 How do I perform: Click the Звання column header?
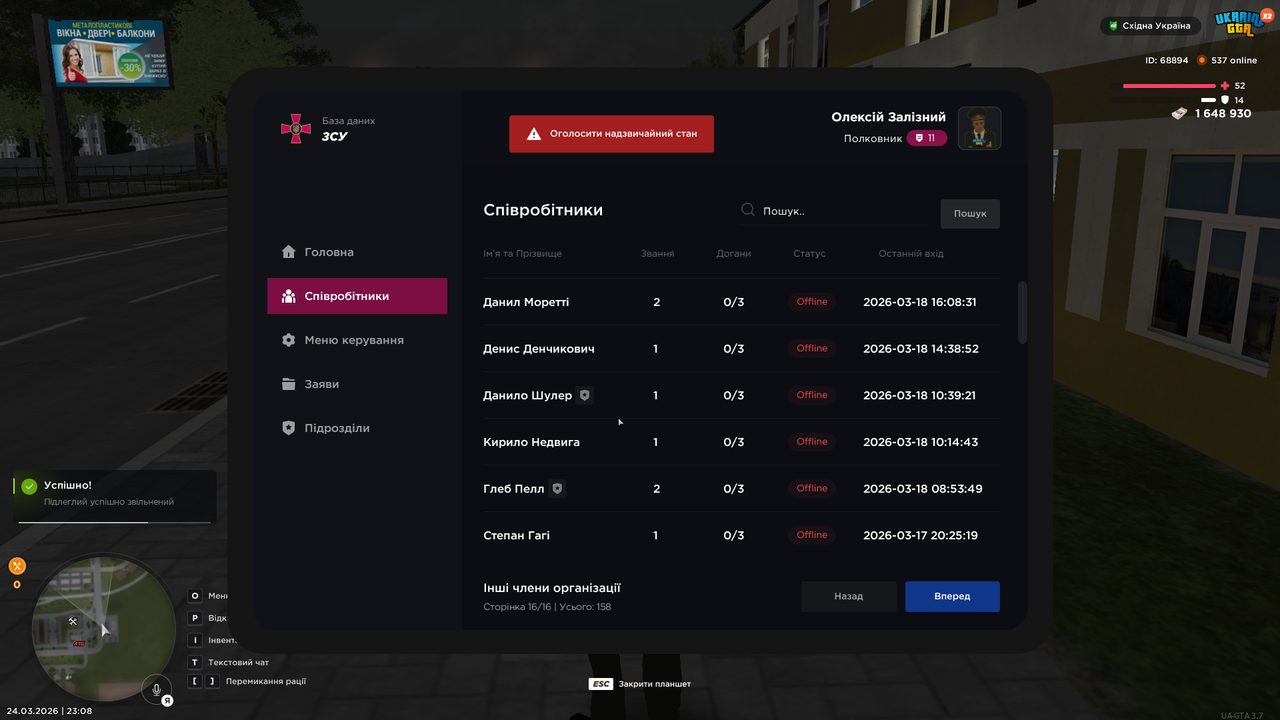(x=657, y=254)
